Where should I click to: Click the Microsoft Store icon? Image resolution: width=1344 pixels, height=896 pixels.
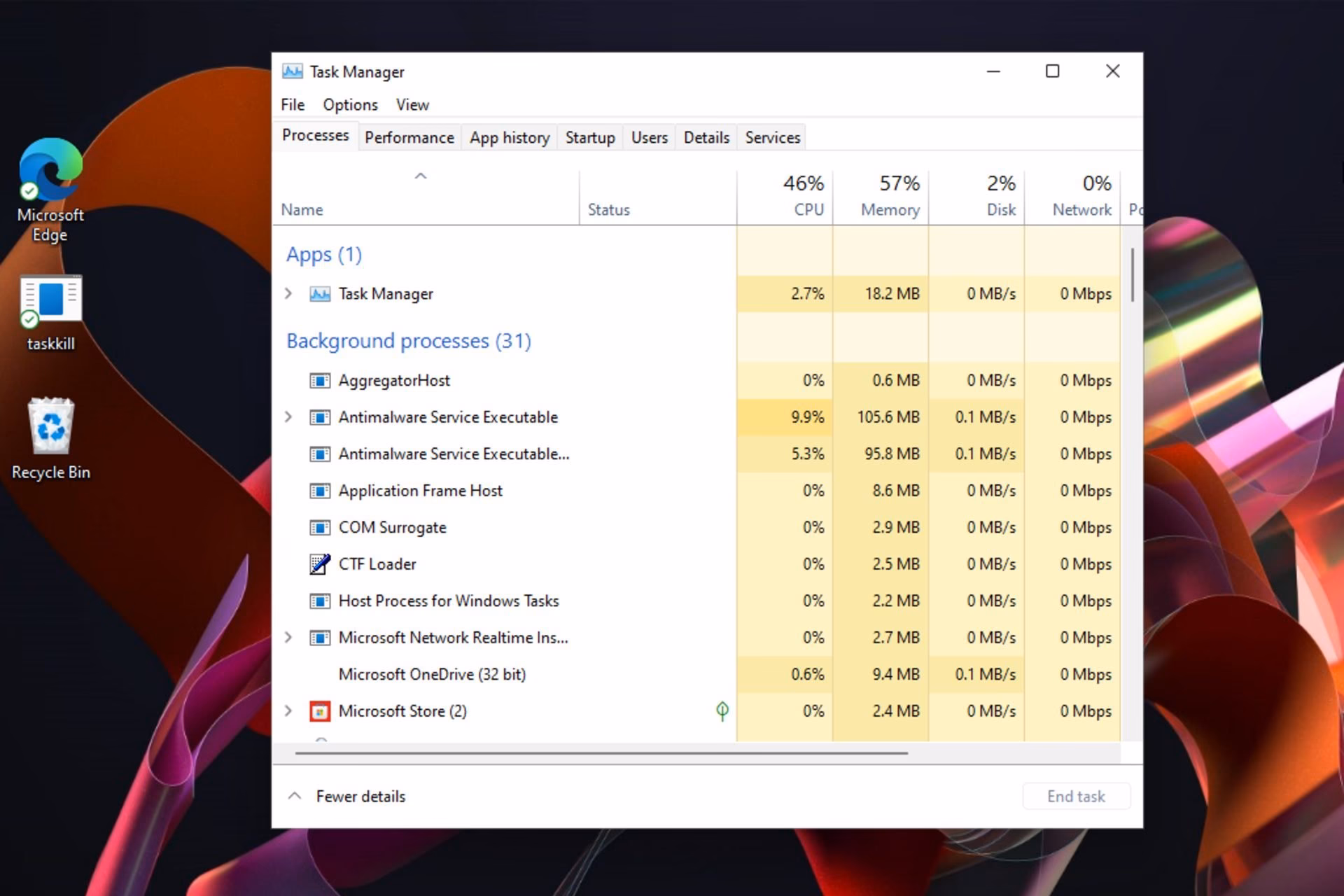(x=320, y=711)
